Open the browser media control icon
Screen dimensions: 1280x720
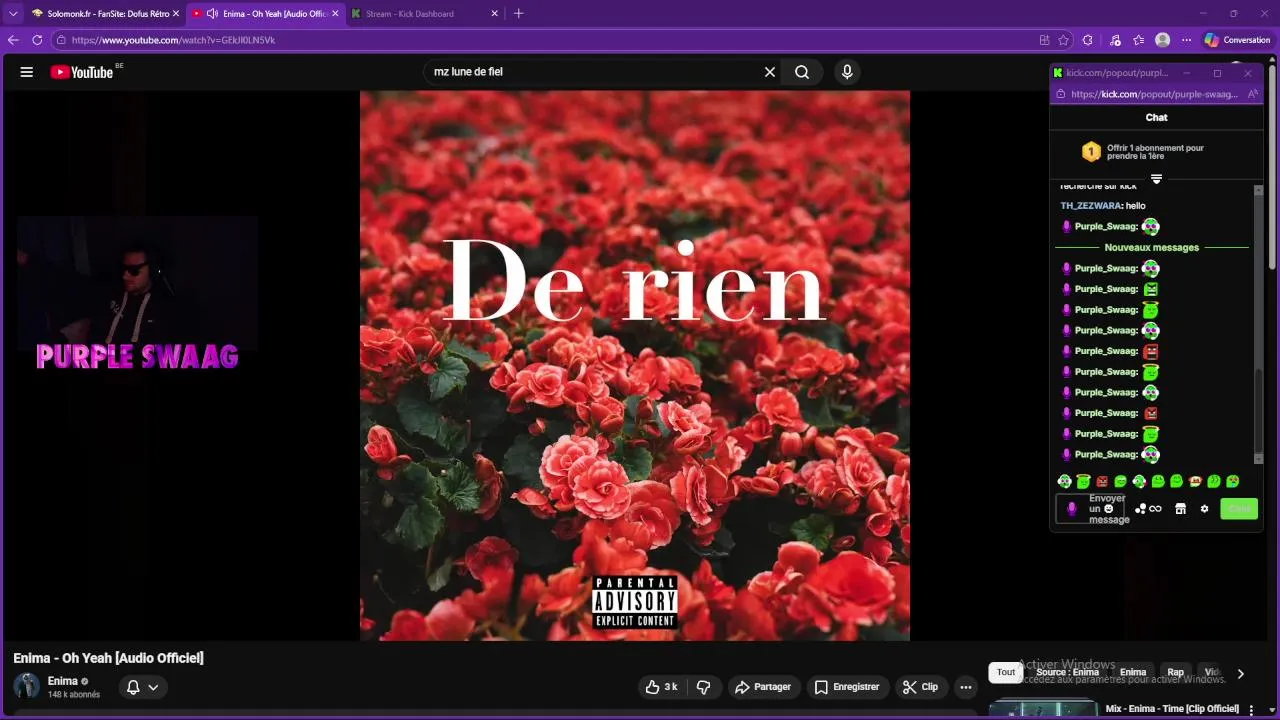coord(1115,40)
